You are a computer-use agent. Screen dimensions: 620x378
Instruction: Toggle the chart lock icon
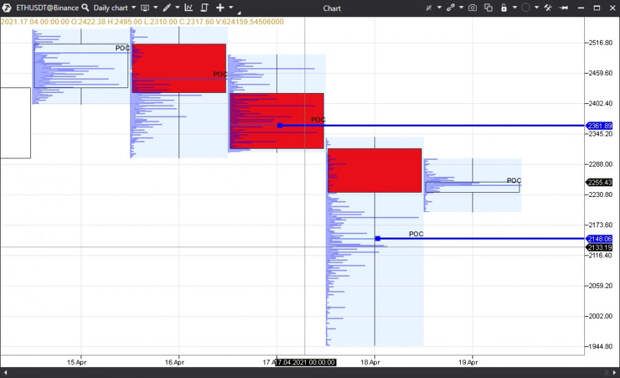click(504, 8)
